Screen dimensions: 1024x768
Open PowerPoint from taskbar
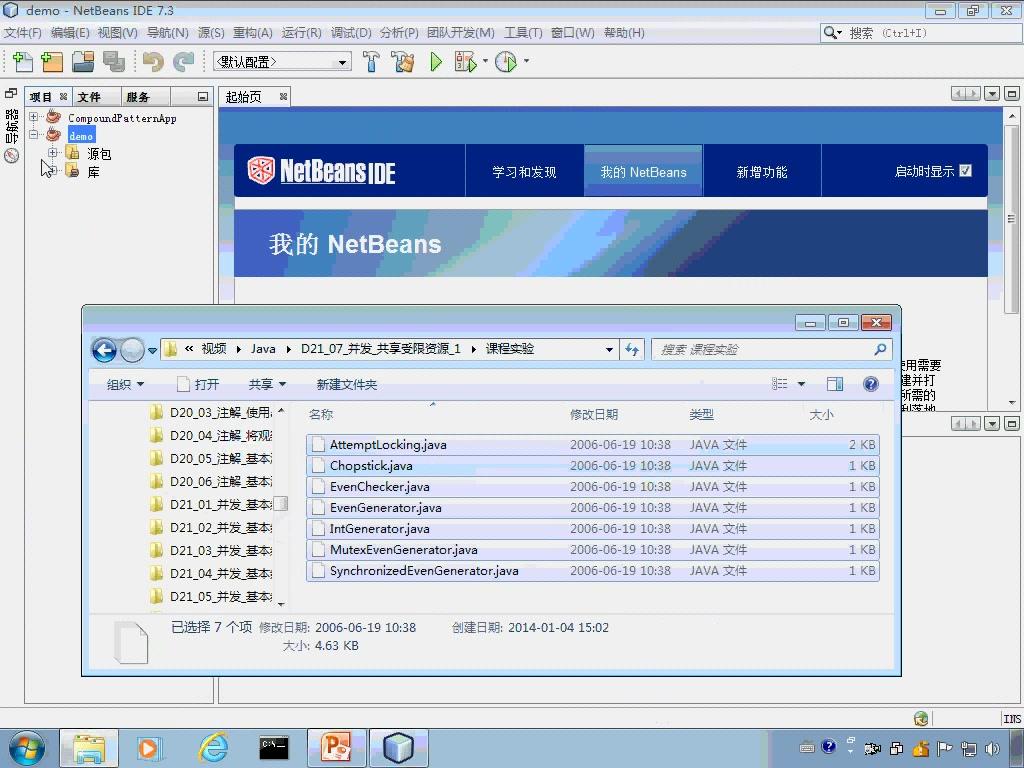(x=337, y=748)
